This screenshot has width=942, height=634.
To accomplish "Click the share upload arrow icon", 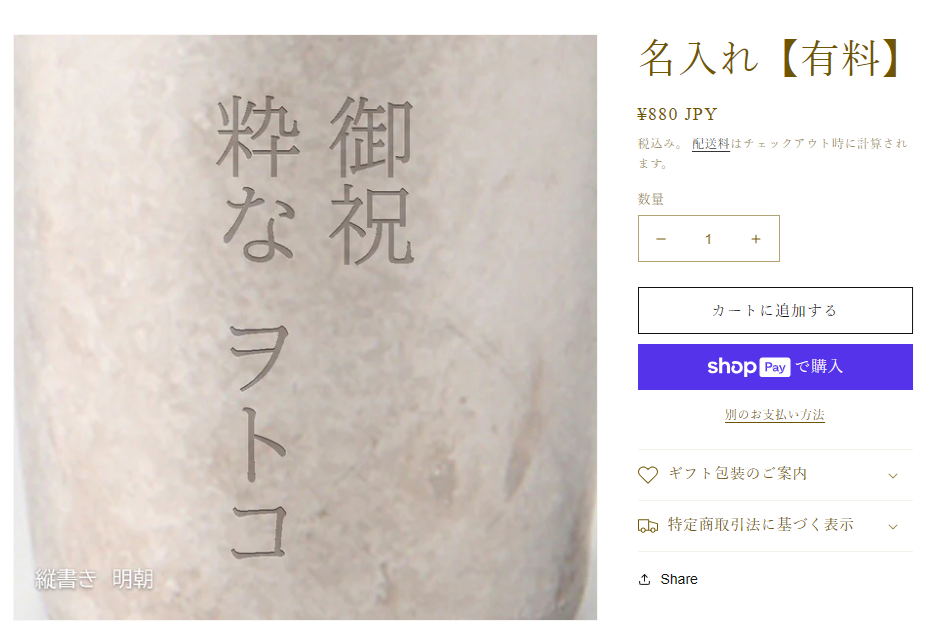I will [x=645, y=579].
